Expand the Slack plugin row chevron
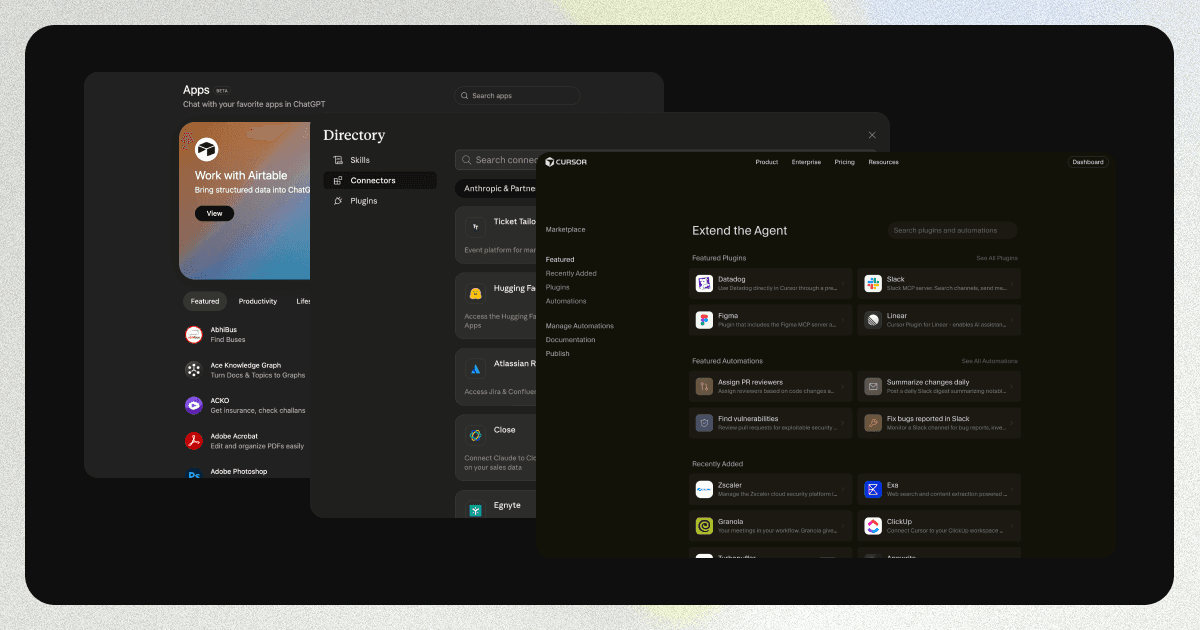Screen dimensions: 1200x630 pyautogui.click(x=1012, y=284)
